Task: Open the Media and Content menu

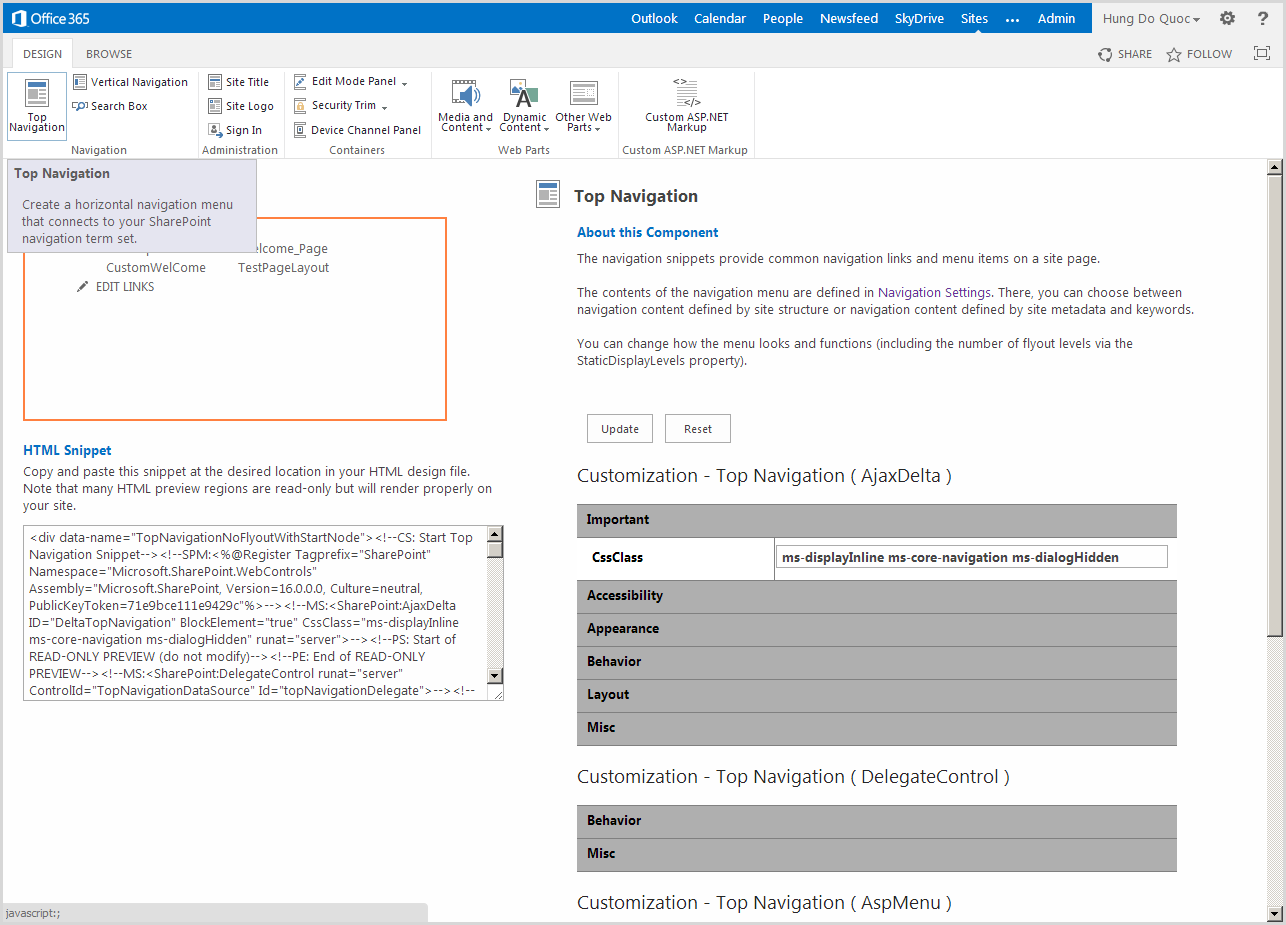Action: click(x=465, y=107)
